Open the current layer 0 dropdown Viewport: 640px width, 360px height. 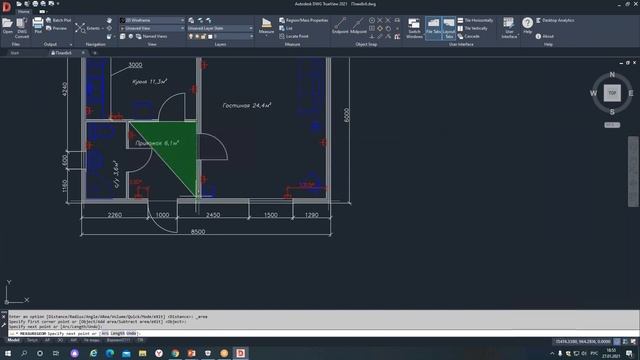click(x=233, y=36)
